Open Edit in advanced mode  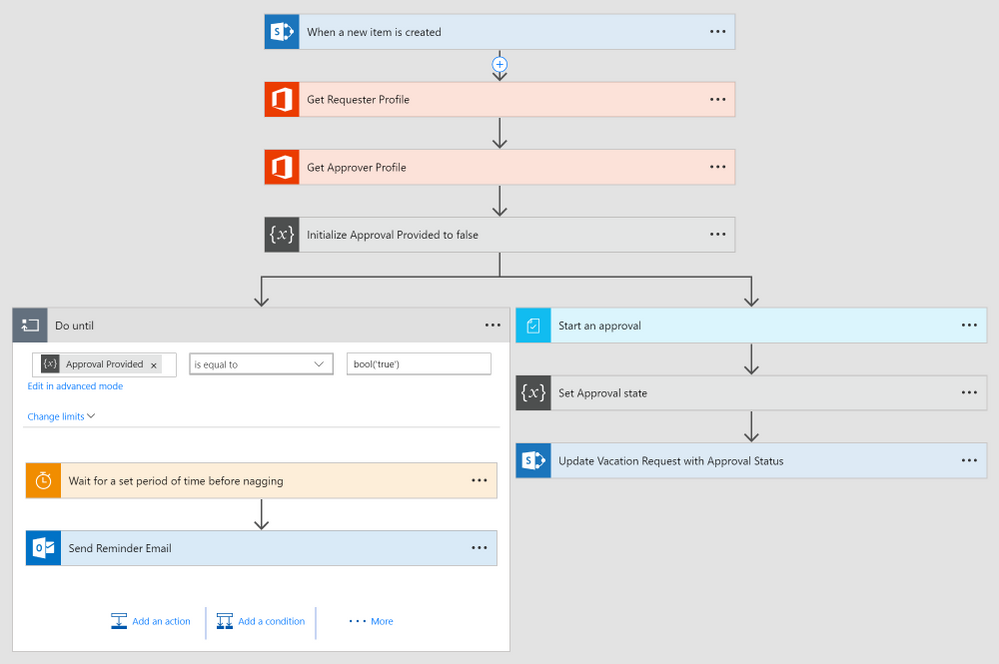[75, 385]
